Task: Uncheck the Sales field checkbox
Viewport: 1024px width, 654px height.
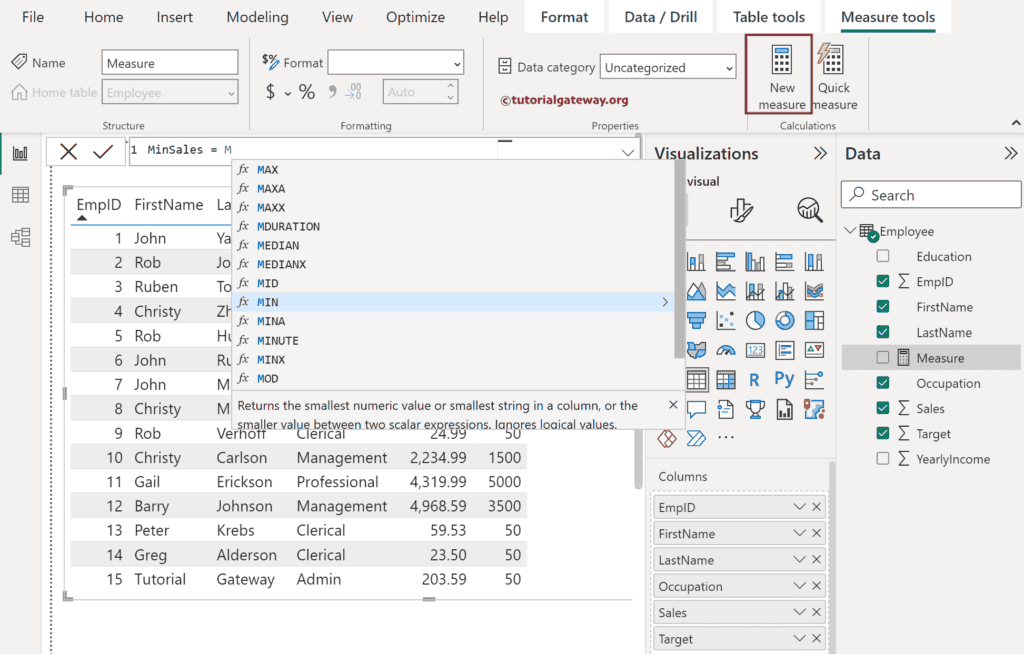Action: point(883,408)
